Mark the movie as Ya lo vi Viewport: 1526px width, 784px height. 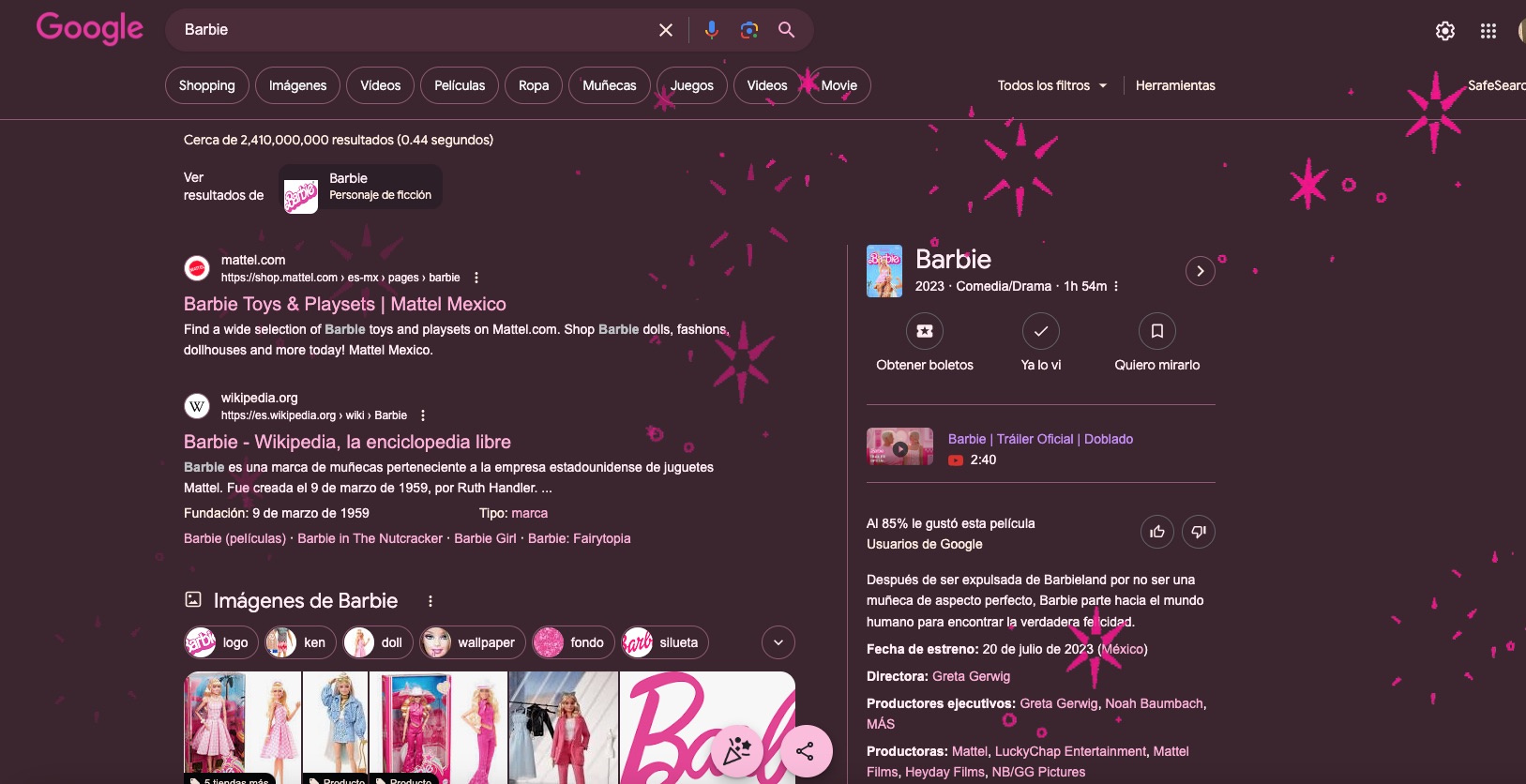(1040, 331)
